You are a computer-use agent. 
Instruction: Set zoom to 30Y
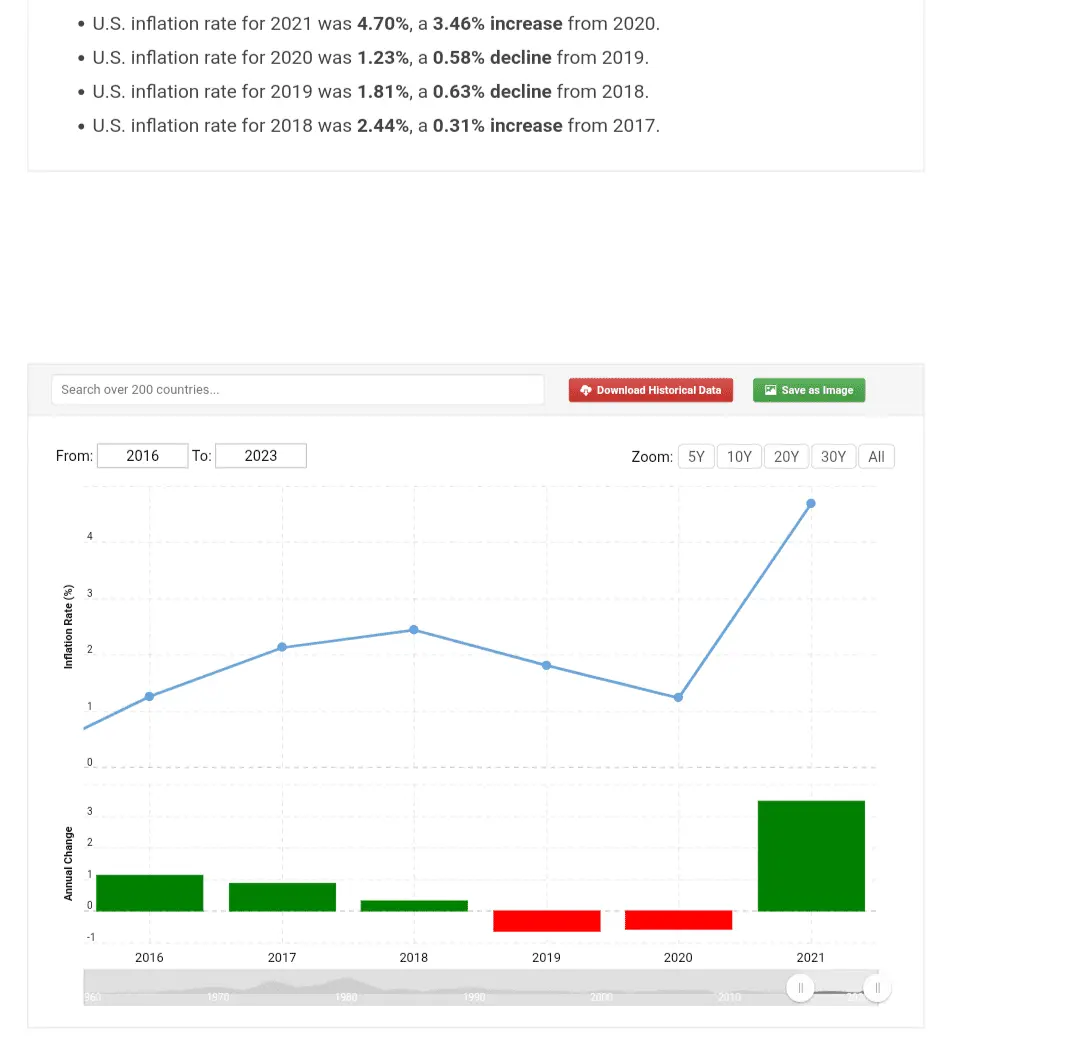833,457
